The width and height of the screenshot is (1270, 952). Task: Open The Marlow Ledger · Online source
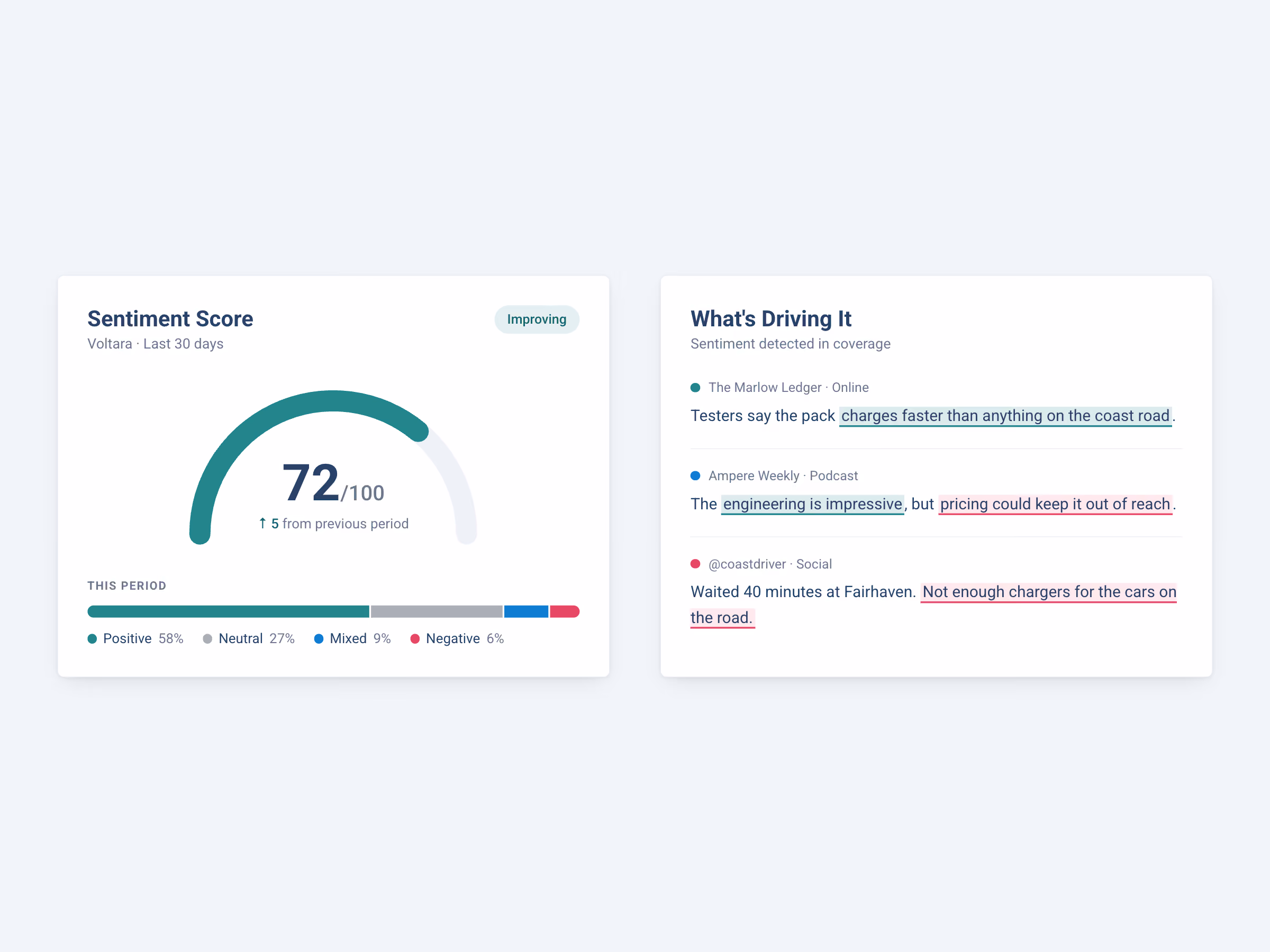click(x=788, y=387)
